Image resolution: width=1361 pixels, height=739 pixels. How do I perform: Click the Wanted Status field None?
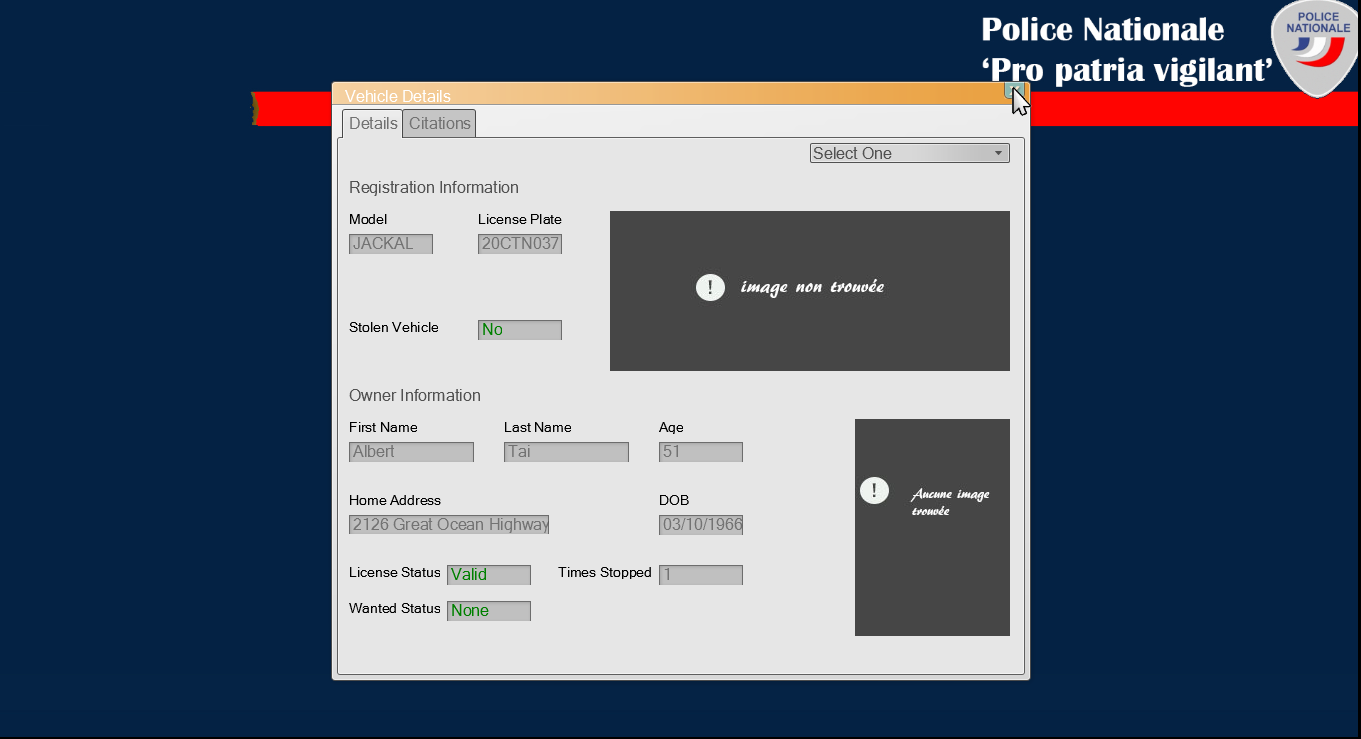point(488,611)
